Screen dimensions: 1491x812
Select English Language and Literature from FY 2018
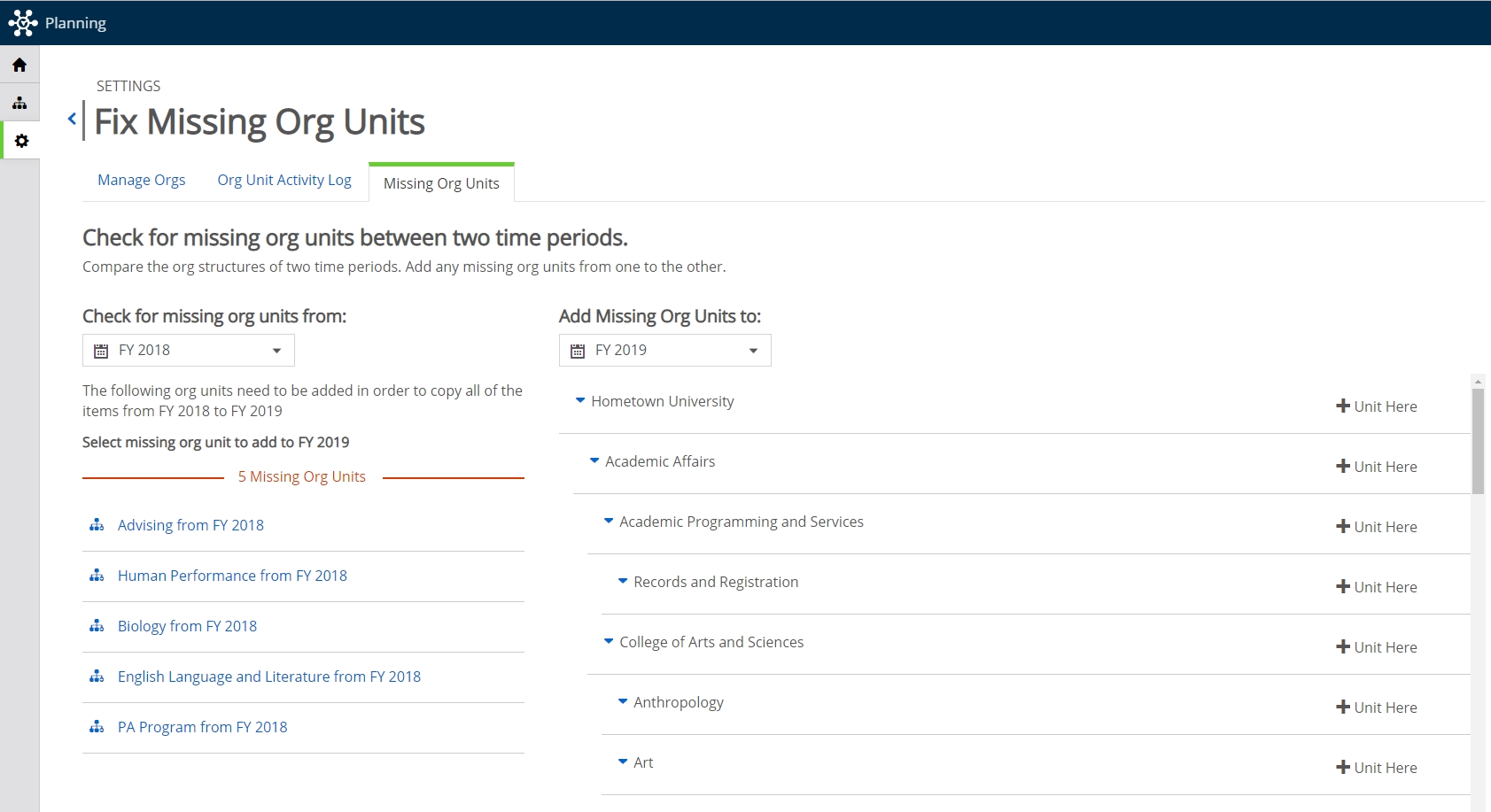click(269, 677)
